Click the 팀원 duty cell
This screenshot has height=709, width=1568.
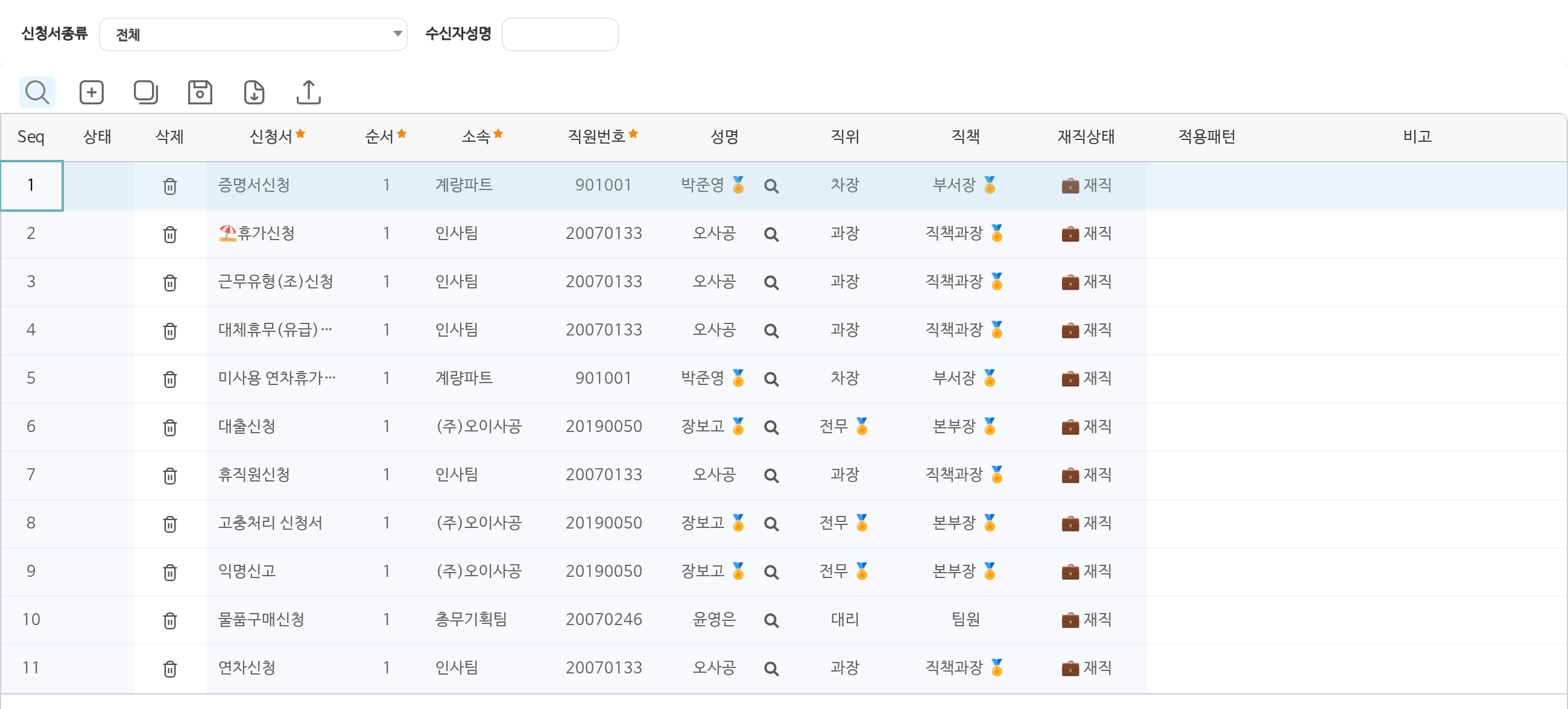pyautogui.click(x=966, y=620)
